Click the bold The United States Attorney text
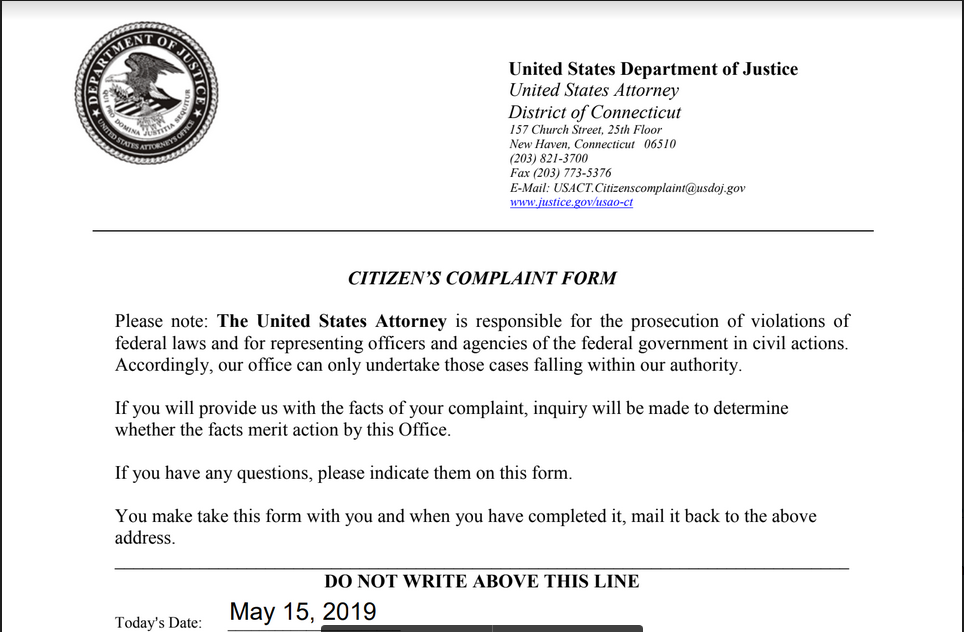 332,322
